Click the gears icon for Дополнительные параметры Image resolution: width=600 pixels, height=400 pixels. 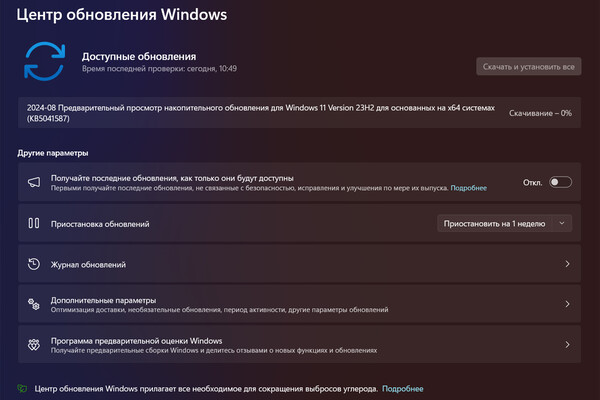pos(33,304)
